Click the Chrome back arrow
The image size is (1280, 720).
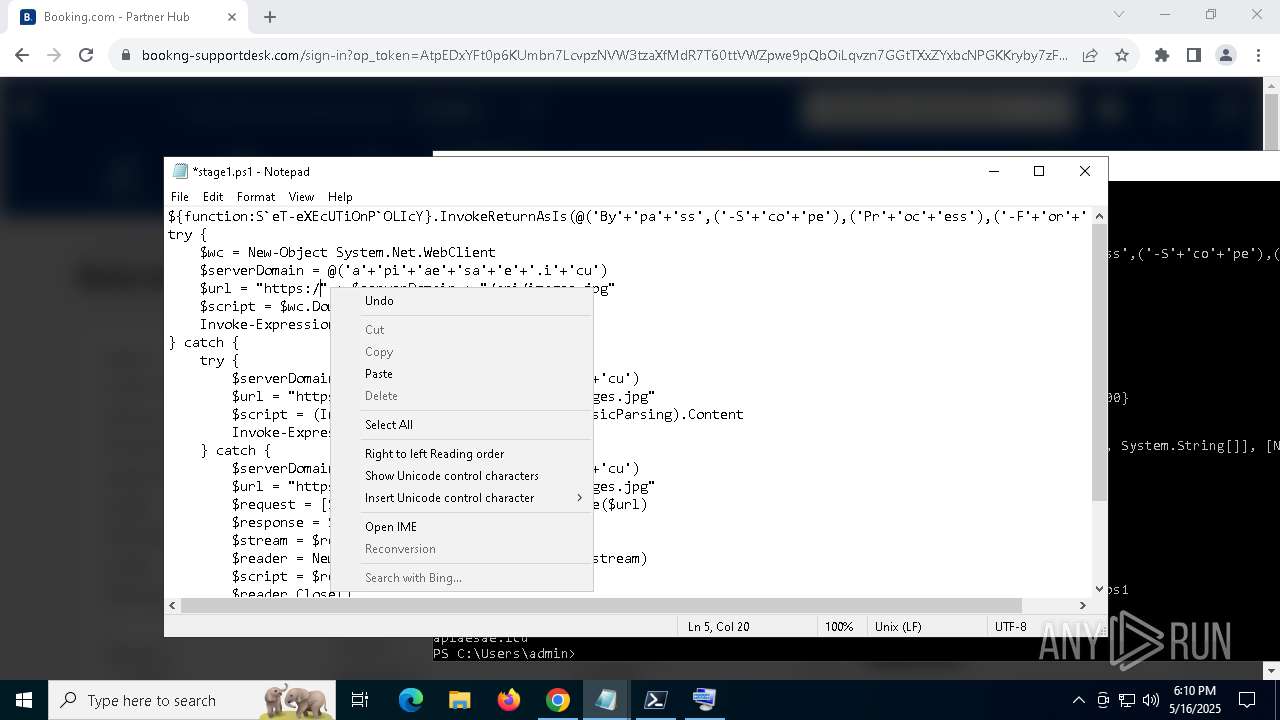[22, 56]
